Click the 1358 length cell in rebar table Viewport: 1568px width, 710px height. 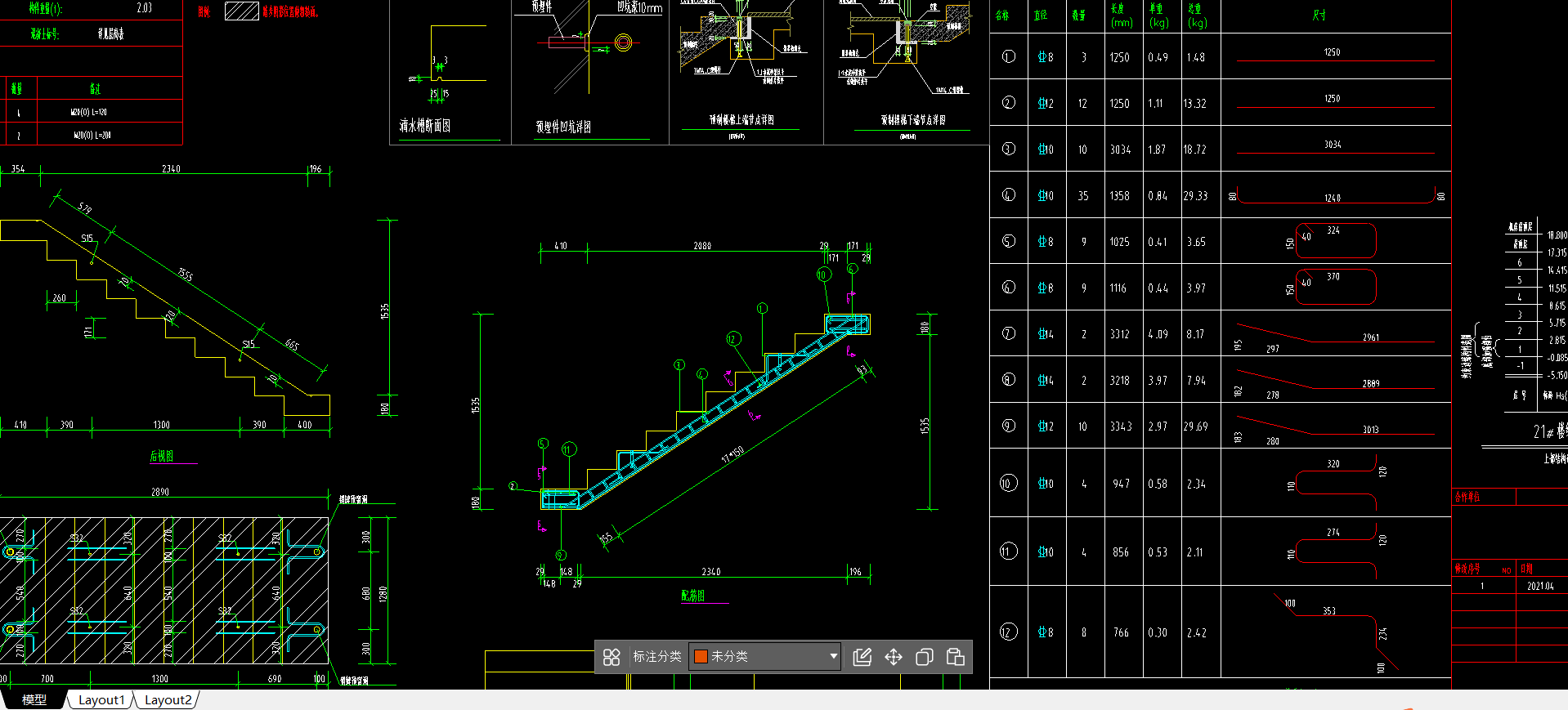click(1120, 196)
